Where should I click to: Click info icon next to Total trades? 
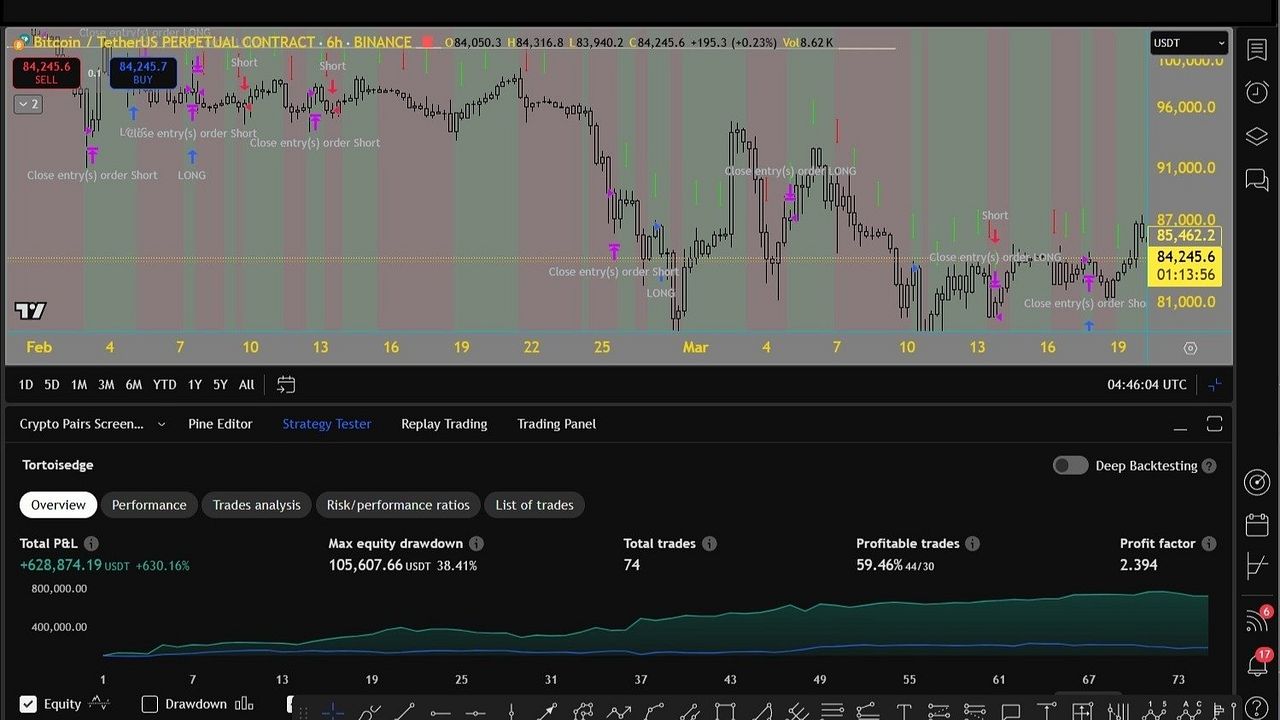point(709,543)
